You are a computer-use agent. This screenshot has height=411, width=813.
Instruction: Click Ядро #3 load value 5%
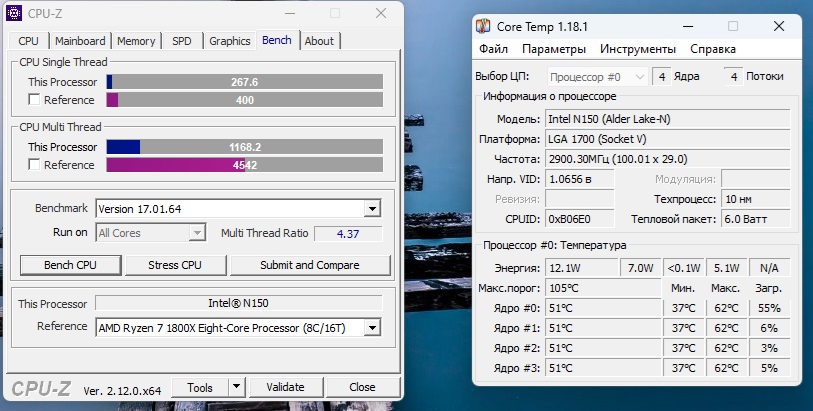[769, 368]
